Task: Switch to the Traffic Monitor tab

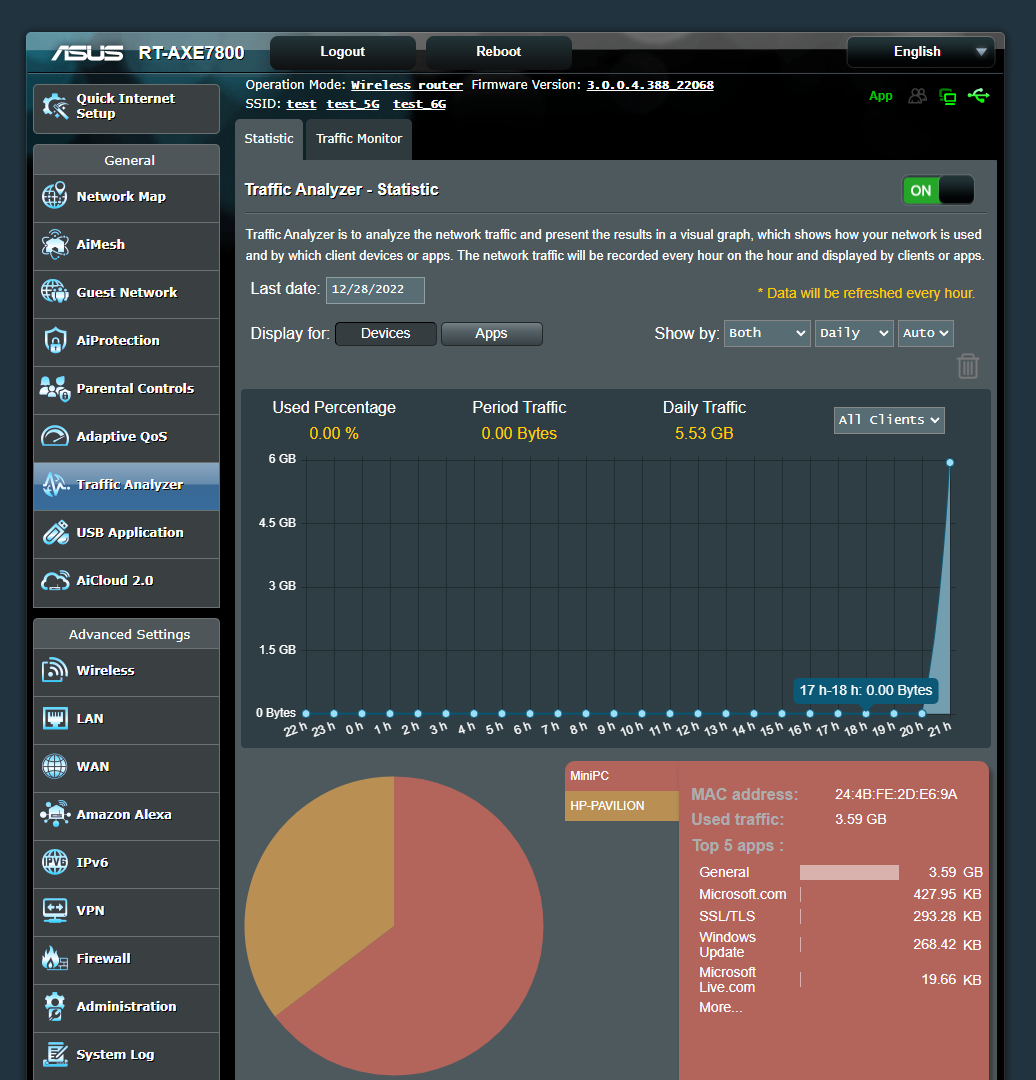Action: point(359,138)
